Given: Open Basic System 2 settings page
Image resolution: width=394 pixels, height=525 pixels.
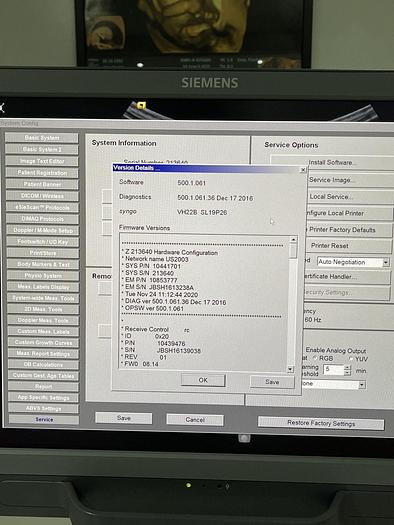Looking at the screenshot, I should coord(42,149).
